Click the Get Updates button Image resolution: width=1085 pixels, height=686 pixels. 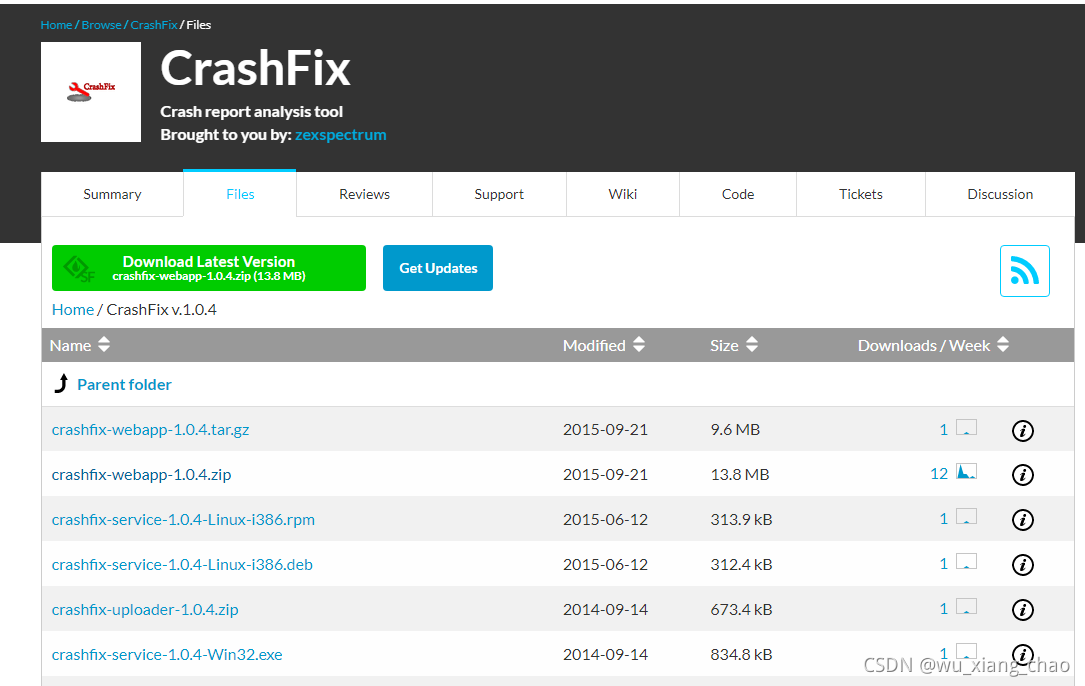[437, 267]
